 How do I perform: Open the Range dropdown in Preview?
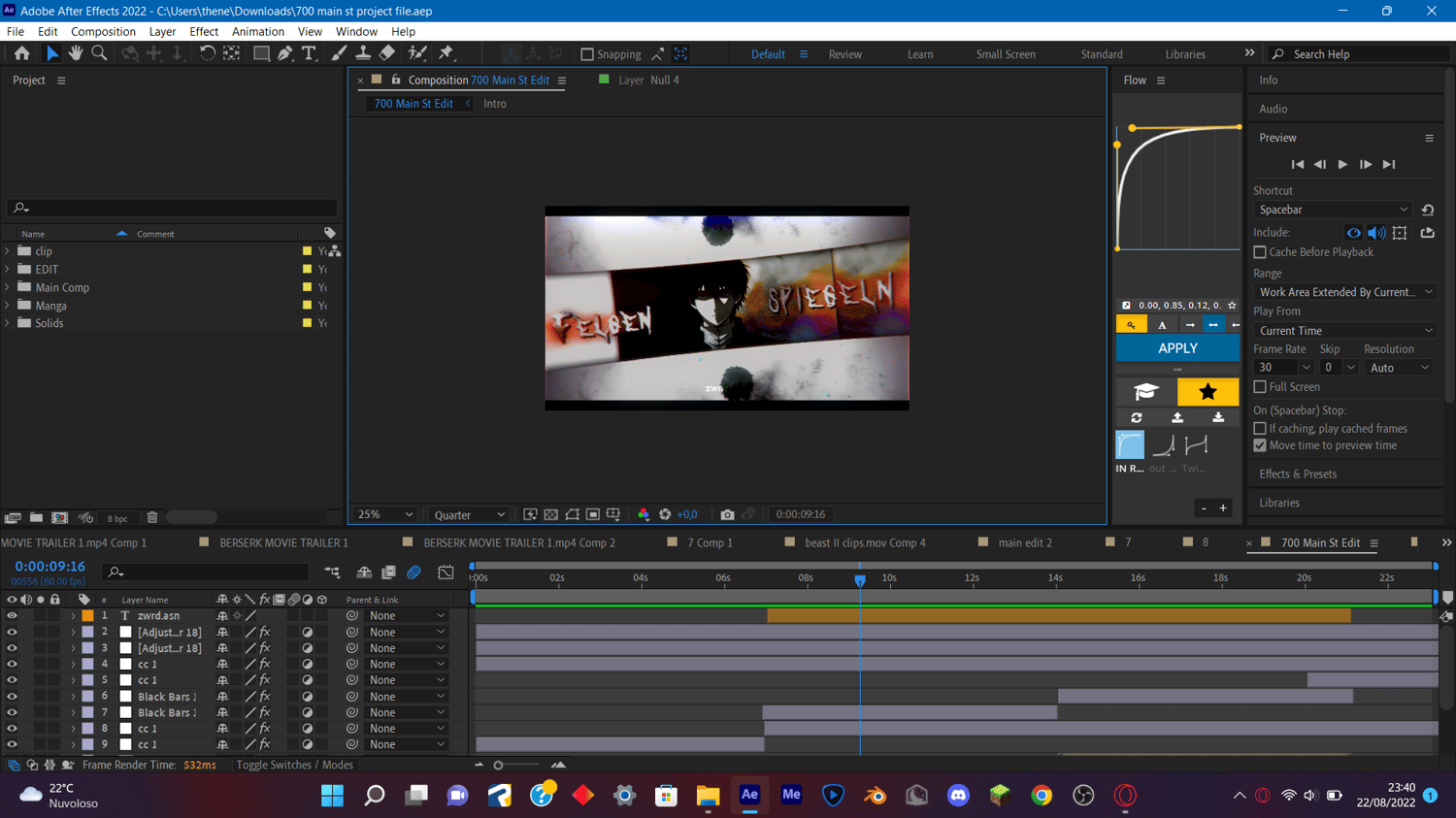tap(1344, 292)
